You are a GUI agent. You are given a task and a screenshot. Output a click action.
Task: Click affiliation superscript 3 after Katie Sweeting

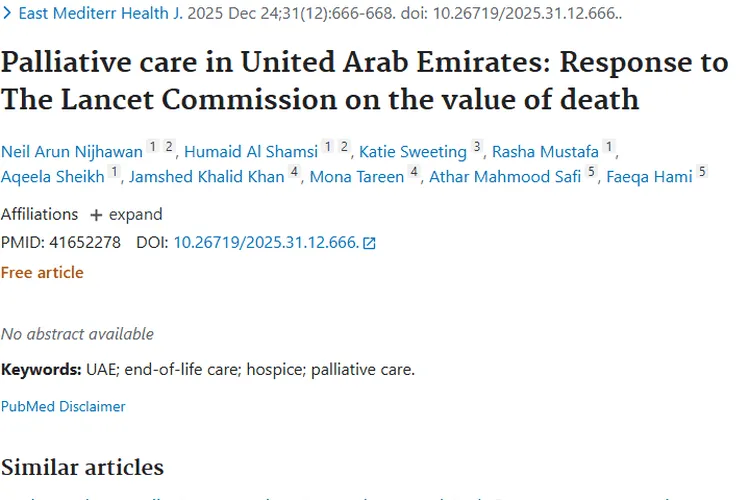point(477,148)
